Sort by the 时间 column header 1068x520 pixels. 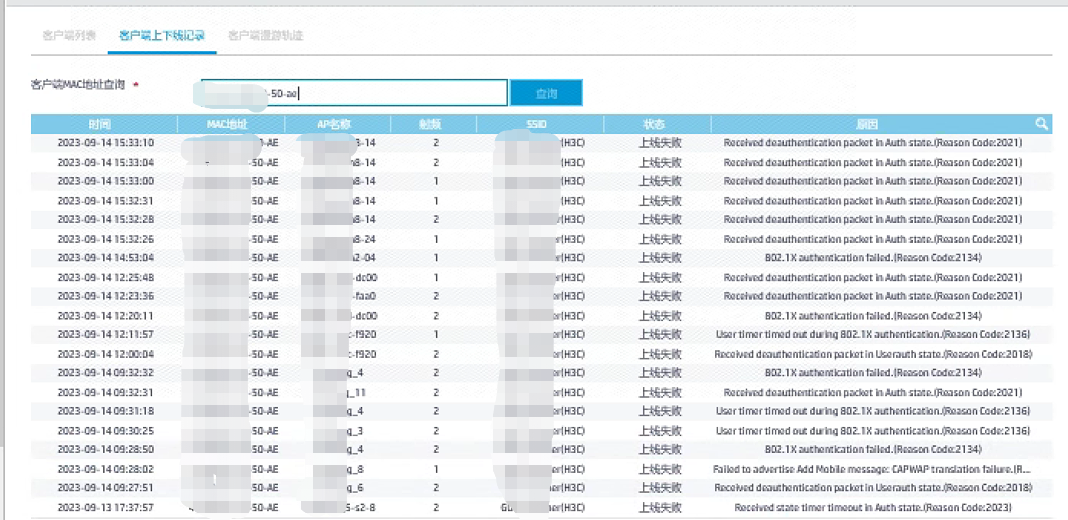pyautogui.click(x=100, y=125)
